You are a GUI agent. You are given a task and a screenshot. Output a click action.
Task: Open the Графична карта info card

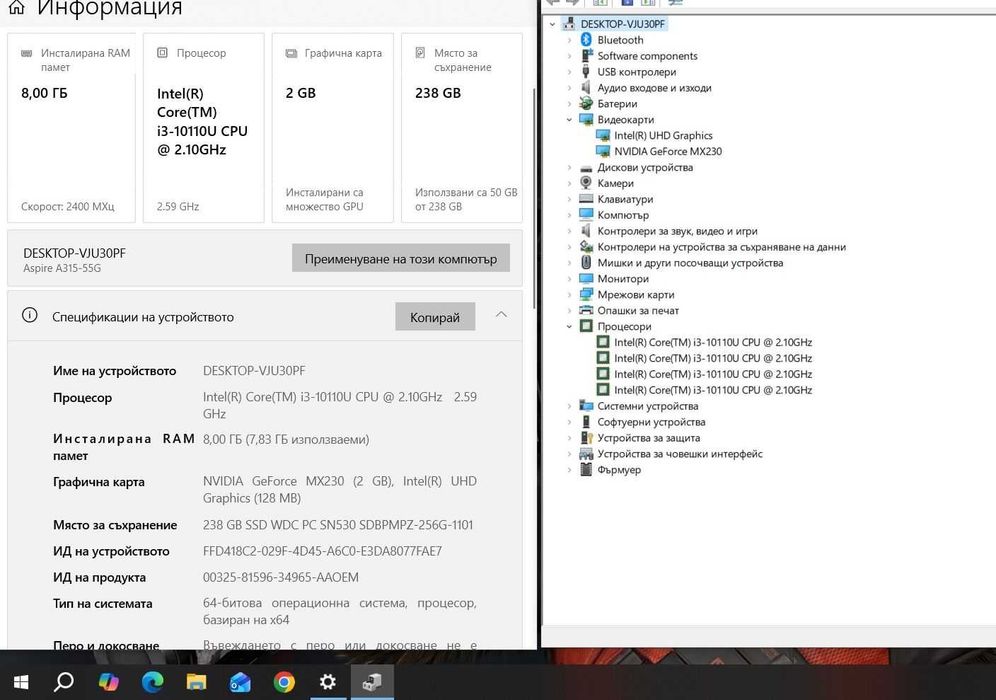pyautogui.click(x=333, y=128)
